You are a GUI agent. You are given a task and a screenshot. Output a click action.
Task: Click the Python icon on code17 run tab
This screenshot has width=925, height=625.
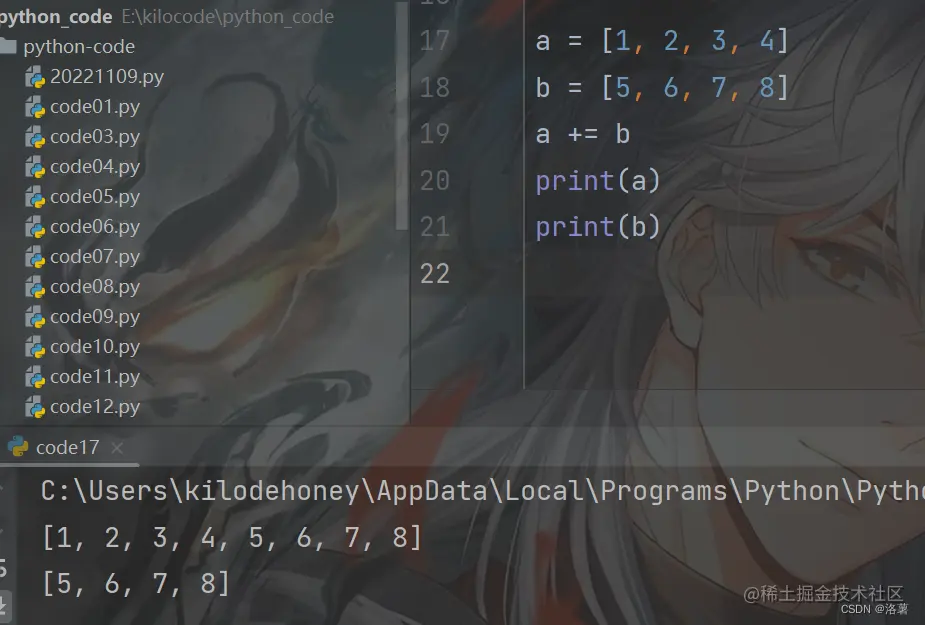coord(18,447)
